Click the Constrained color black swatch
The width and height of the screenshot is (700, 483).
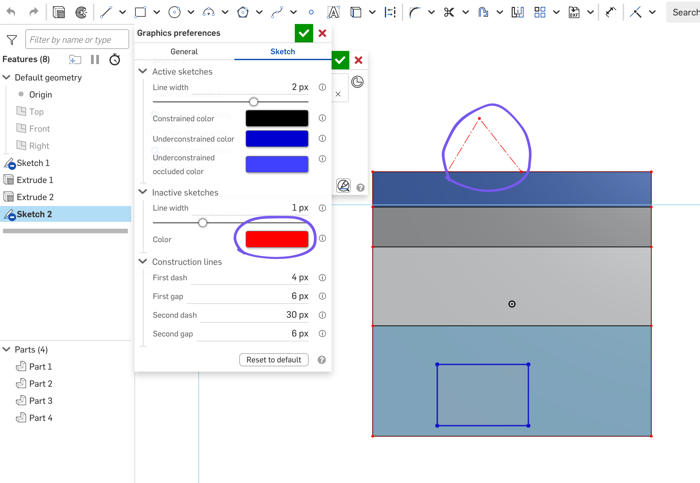tap(277, 118)
